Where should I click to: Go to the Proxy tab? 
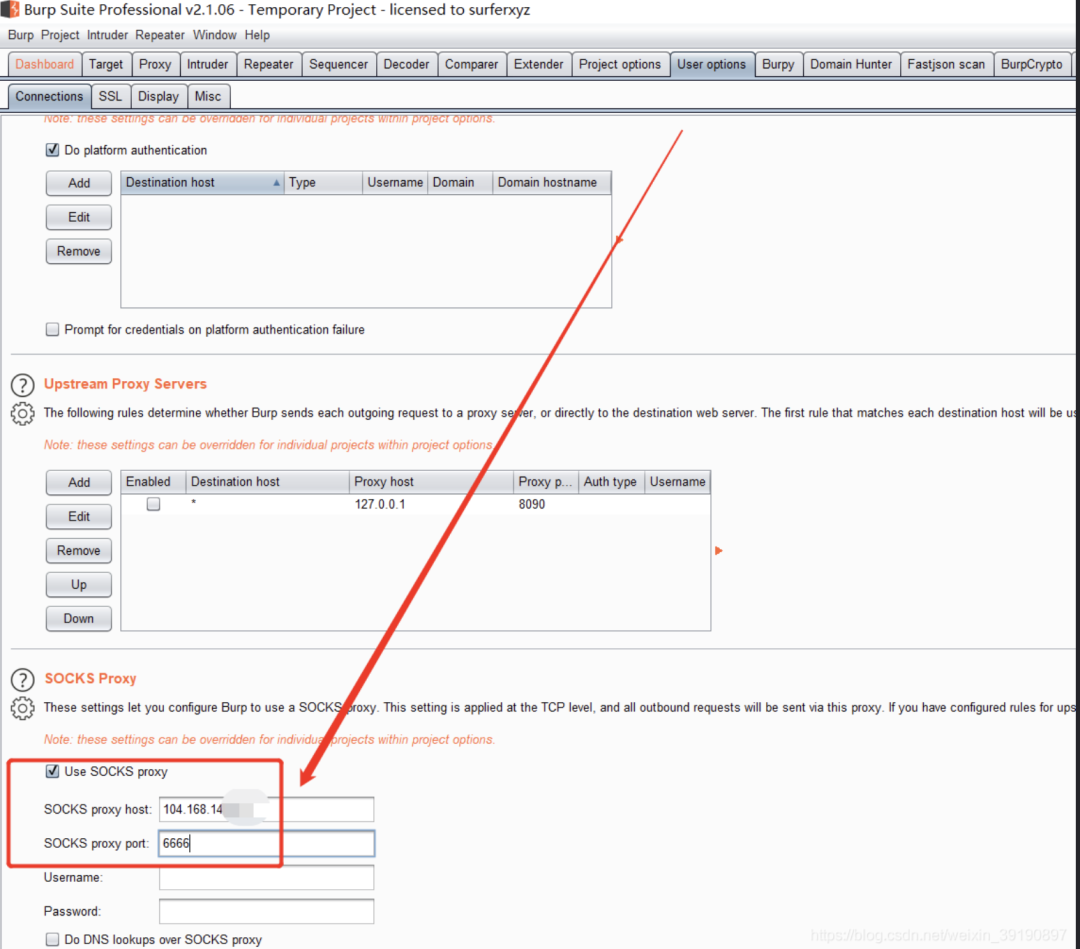[155, 65]
